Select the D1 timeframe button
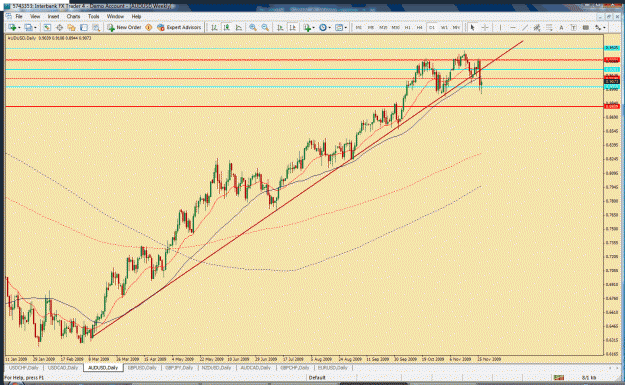625x385 pixels. 432,28
